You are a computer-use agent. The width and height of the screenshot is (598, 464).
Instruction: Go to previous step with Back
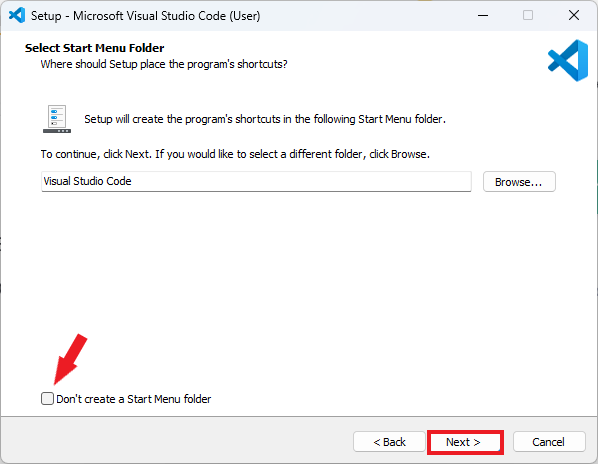coord(389,442)
